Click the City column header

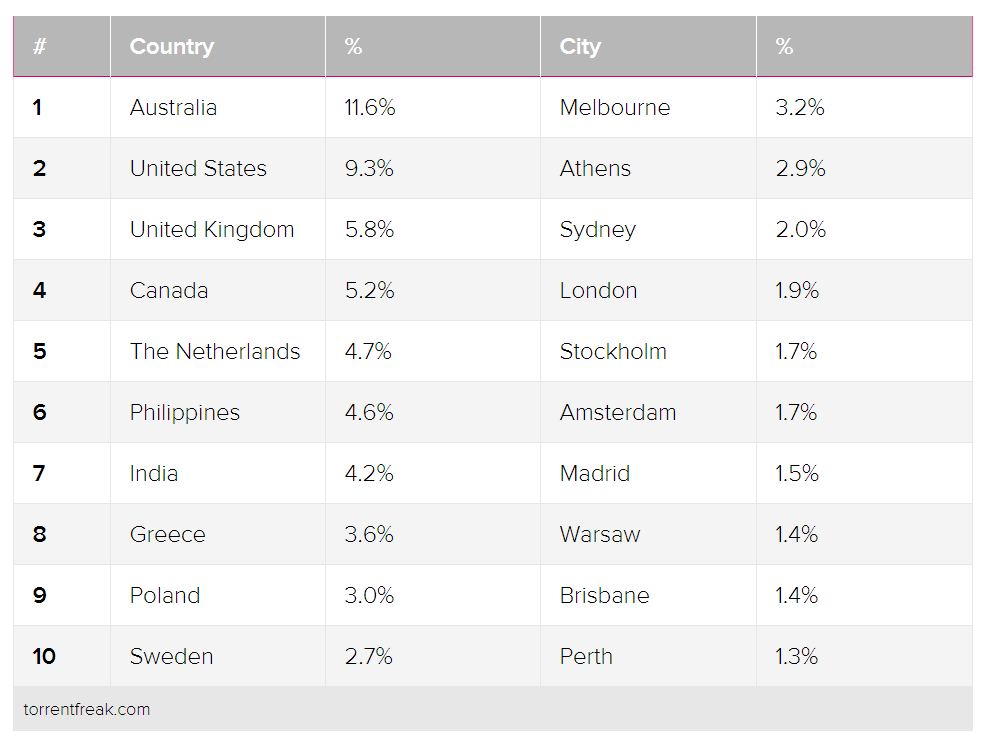pos(580,47)
